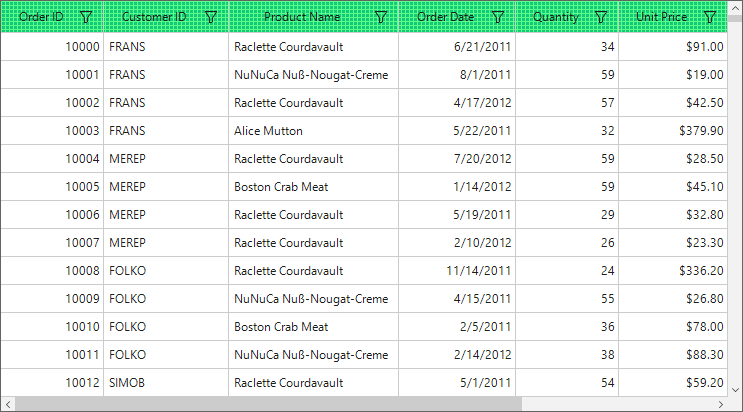Viewport: 743px width, 412px height.
Task: Select the order date 2/5/2011 cell
Action: pyautogui.click(x=457, y=326)
